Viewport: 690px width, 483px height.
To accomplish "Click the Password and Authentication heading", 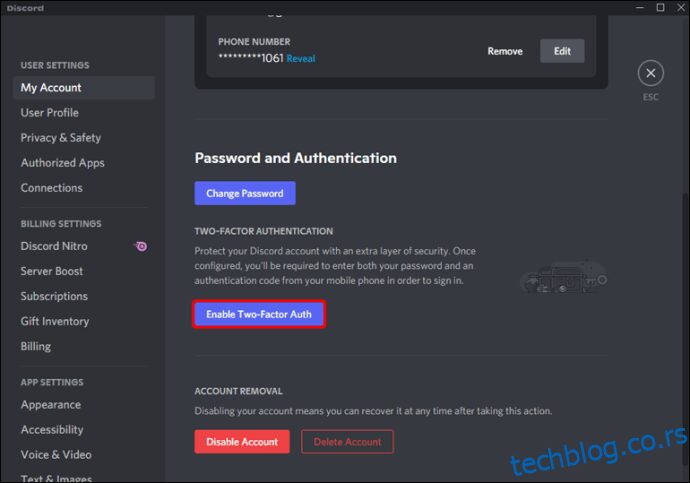I will 295,158.
